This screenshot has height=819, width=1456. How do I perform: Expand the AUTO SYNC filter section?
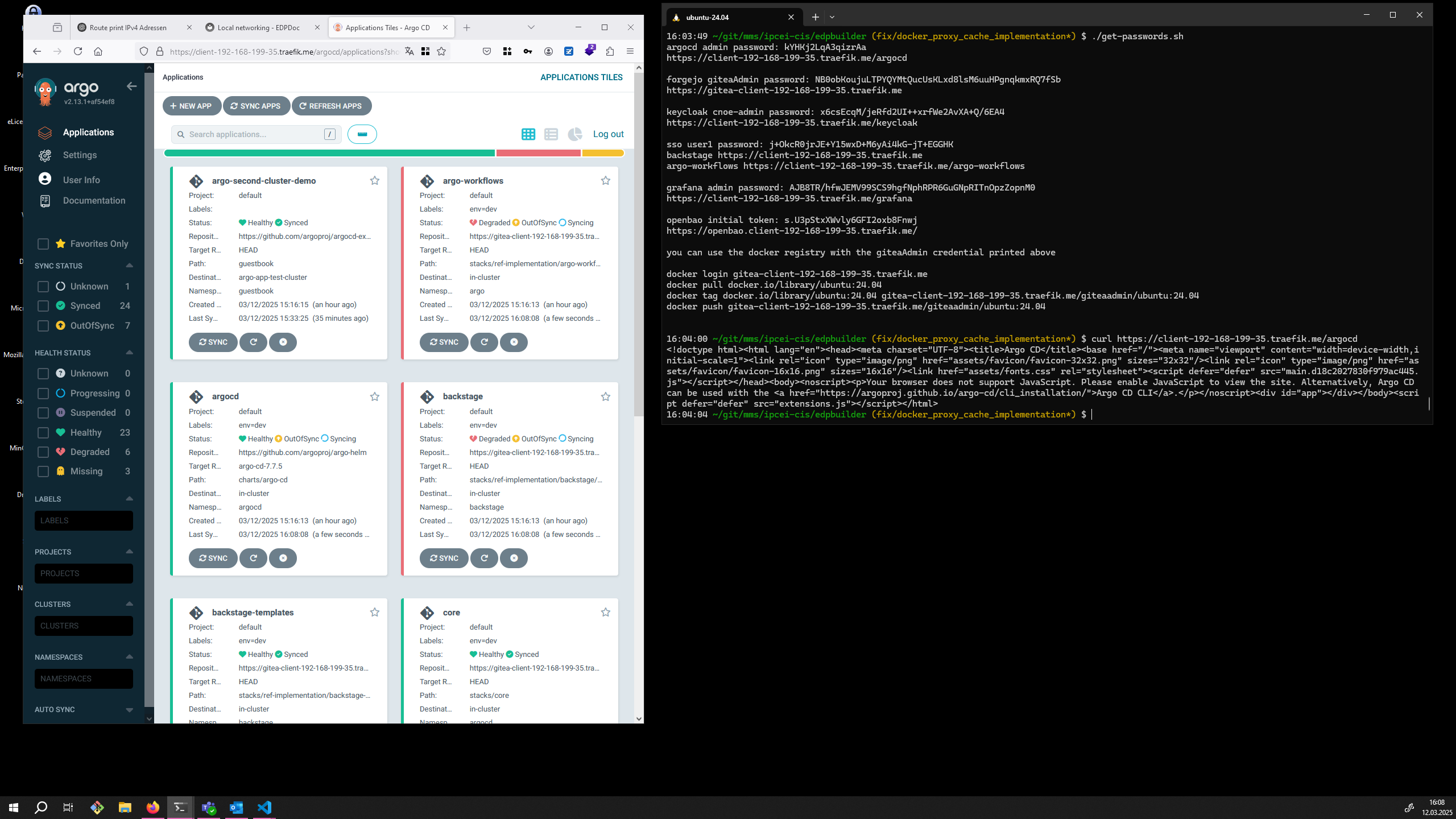coord(129,710)
